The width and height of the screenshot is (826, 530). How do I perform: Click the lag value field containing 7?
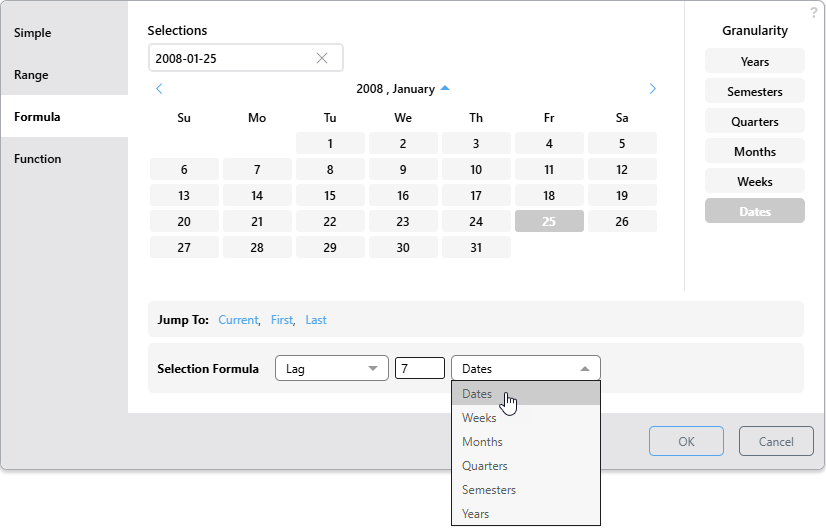tap(419, 369)
